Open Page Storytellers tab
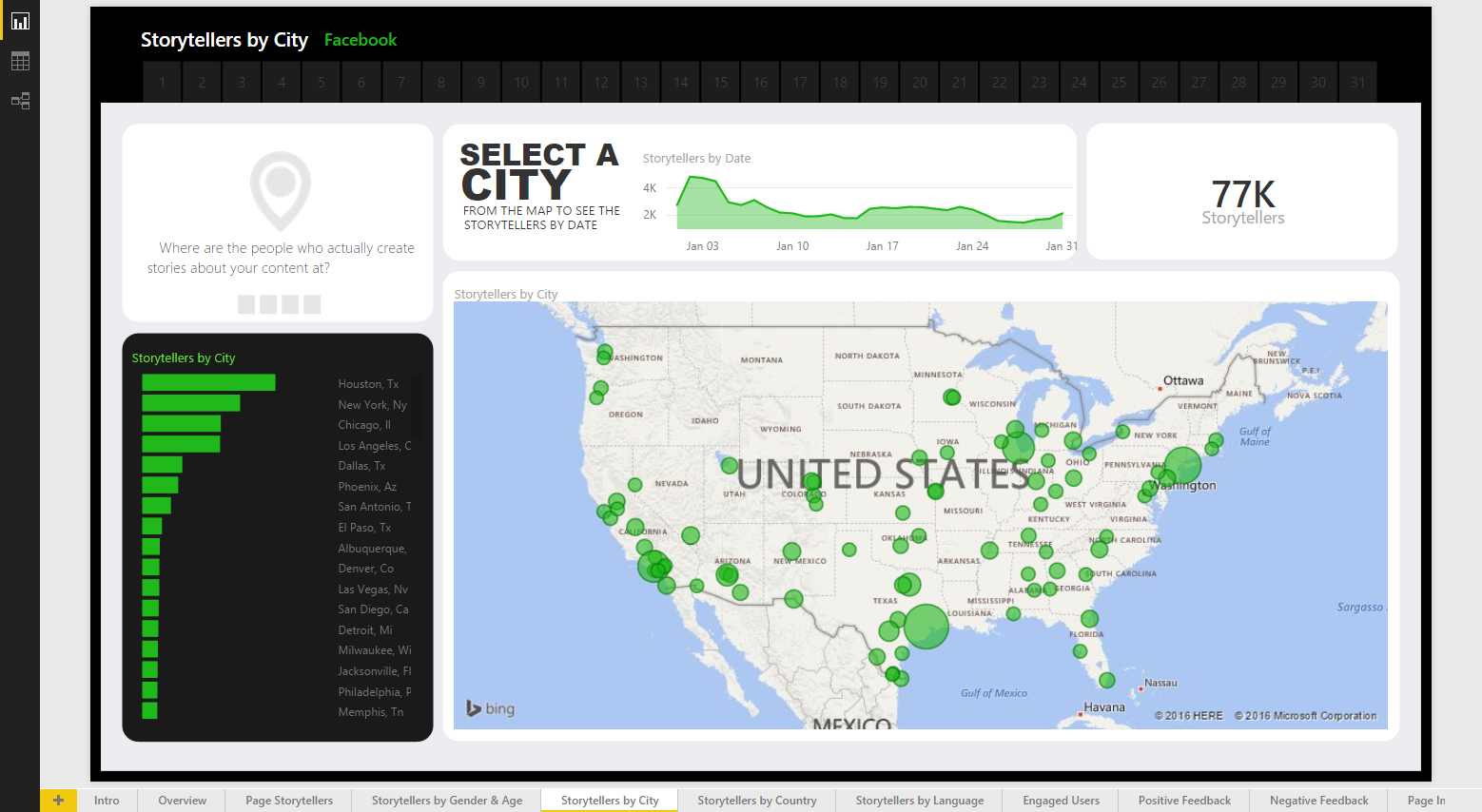Screen dimensions: 1482x812 coord(289,801)
